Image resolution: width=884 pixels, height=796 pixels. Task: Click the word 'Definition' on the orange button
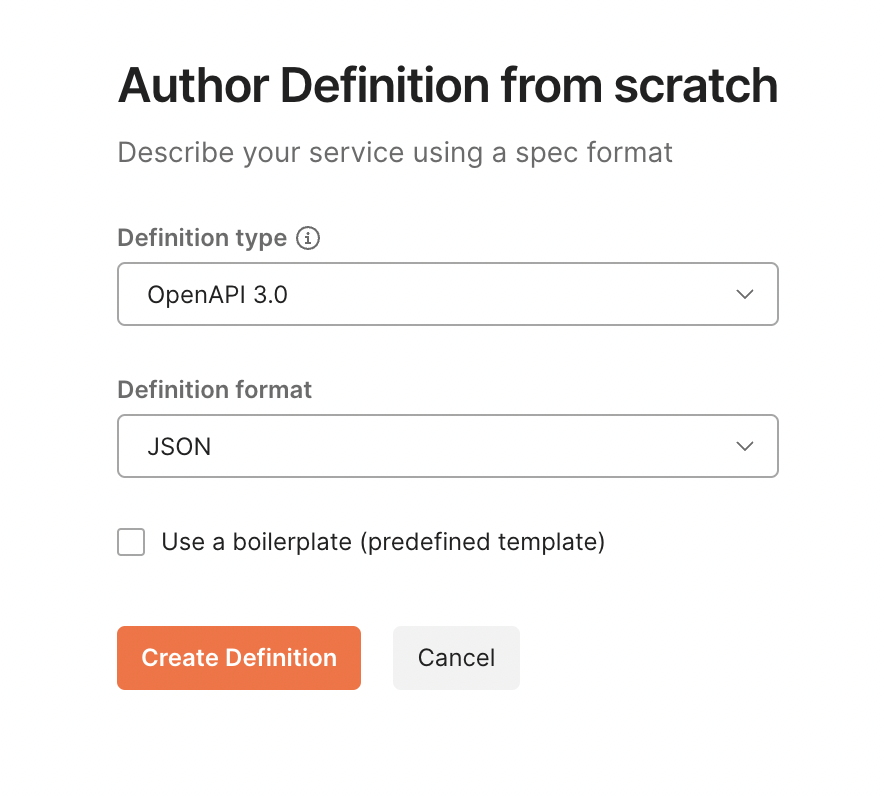click(x=281, y=658)
